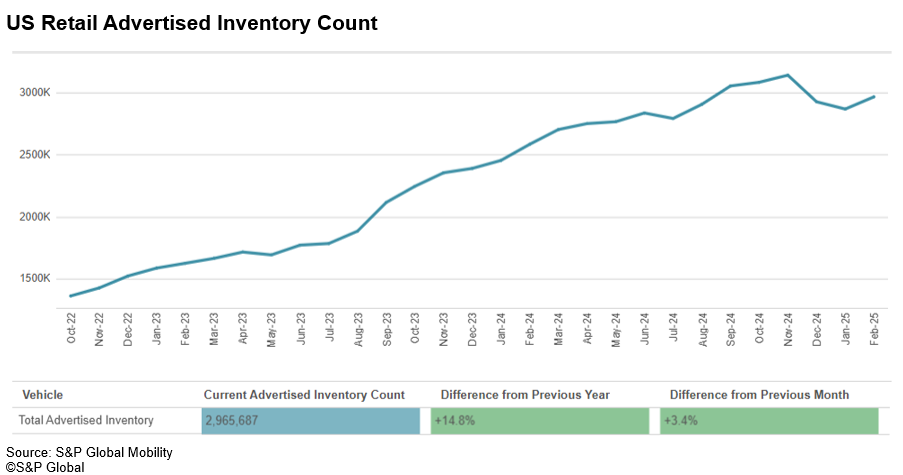Click the green +14.8% year difference bar
903x475 pixels.
tap(540, 421)
